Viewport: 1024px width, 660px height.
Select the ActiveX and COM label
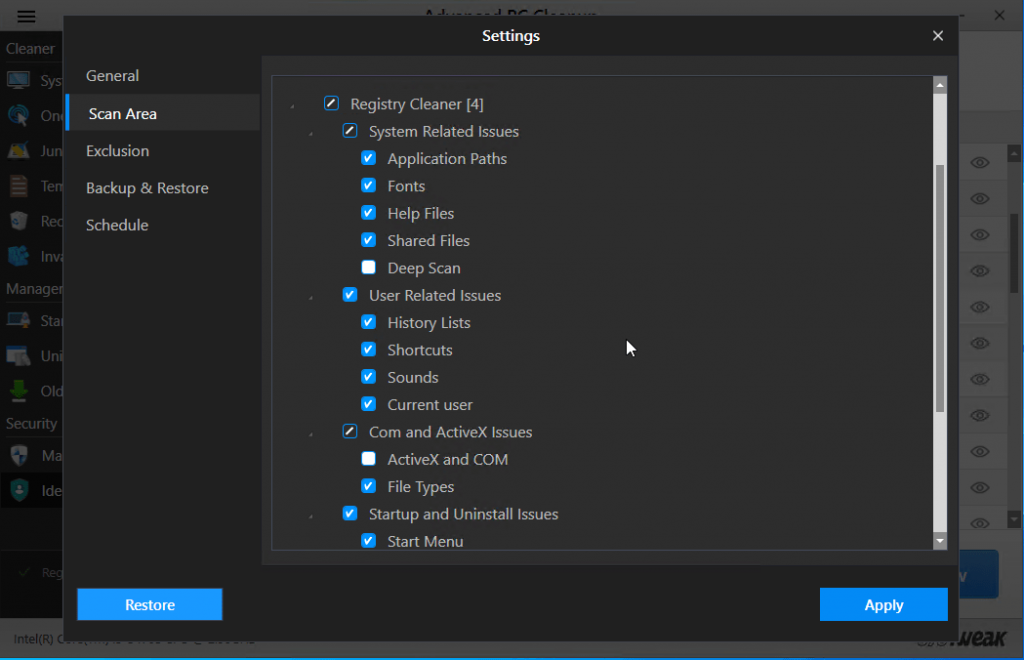[447, 460]
